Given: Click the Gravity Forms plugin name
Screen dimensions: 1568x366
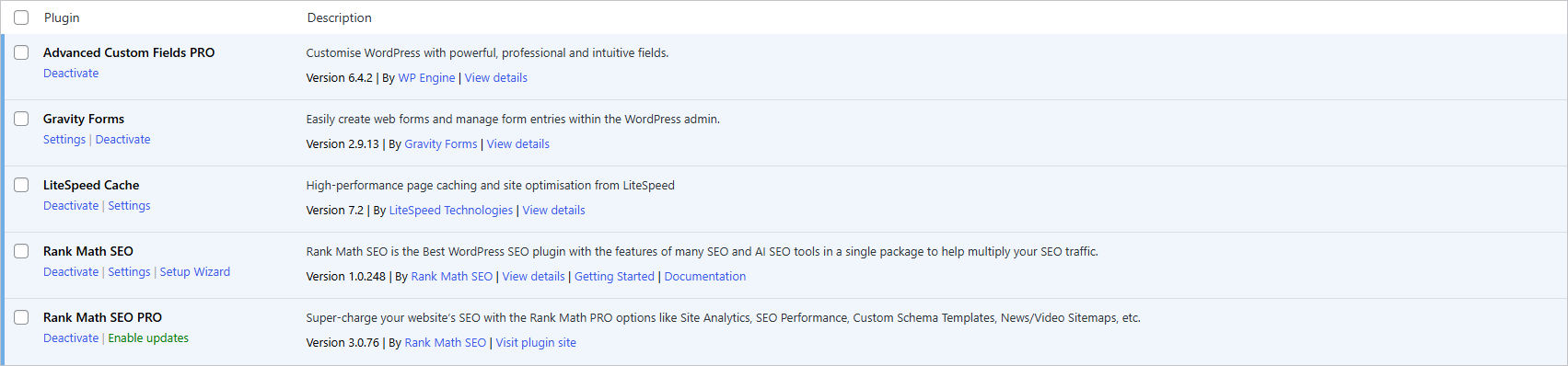Looking at the screenshot, I should point(84,119).
